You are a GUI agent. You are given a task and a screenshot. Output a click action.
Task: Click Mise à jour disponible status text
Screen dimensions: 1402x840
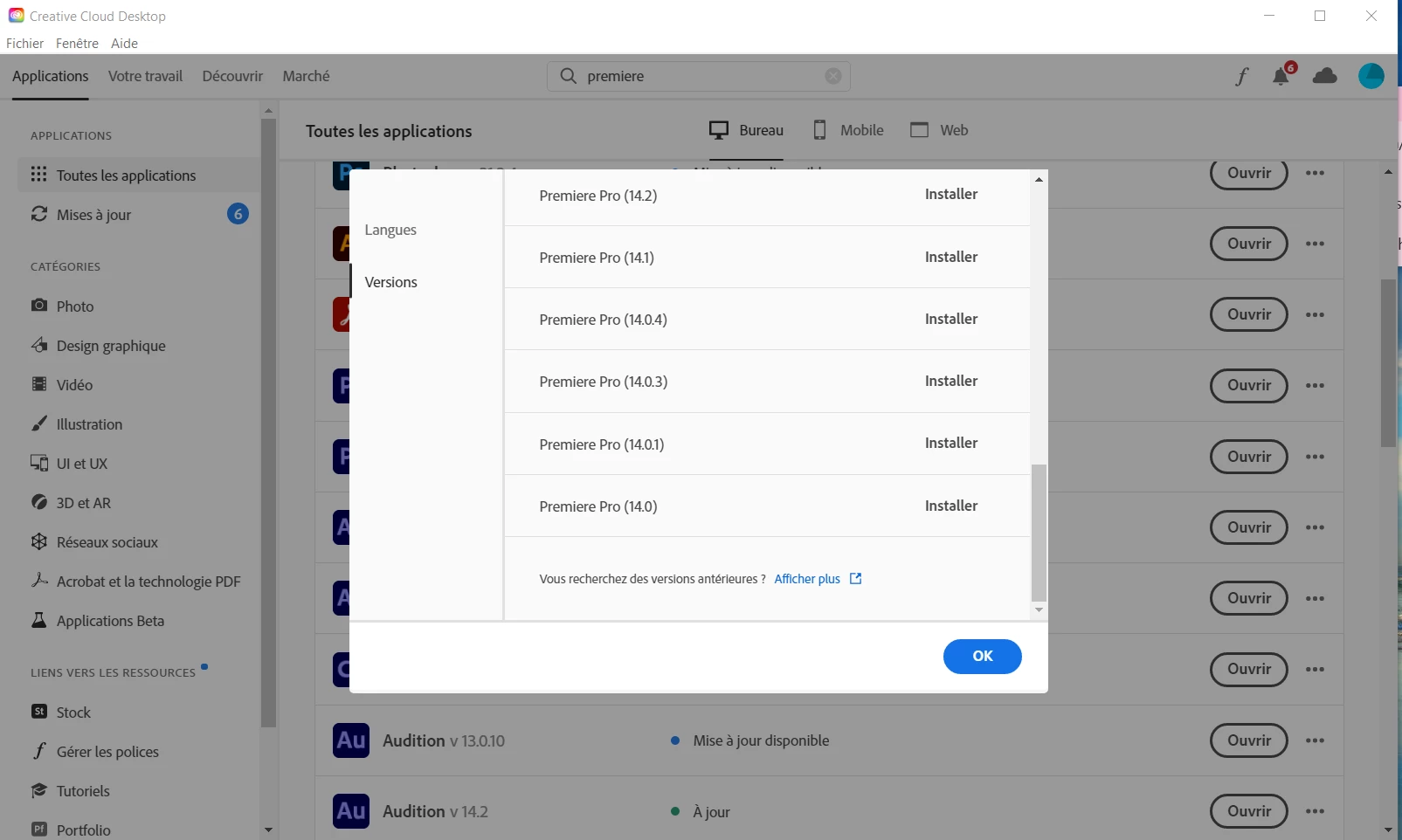pyautogui.click(x=761, y=740)
